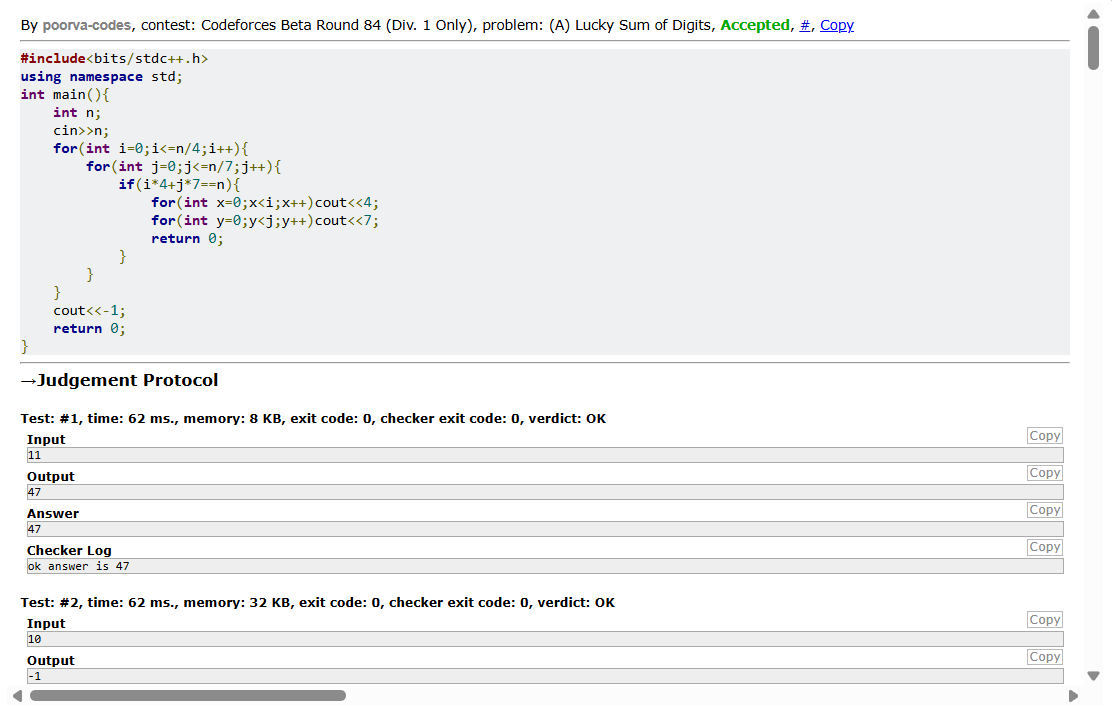Click the Test #2 Input field containing 10

[x=545, y=639]
